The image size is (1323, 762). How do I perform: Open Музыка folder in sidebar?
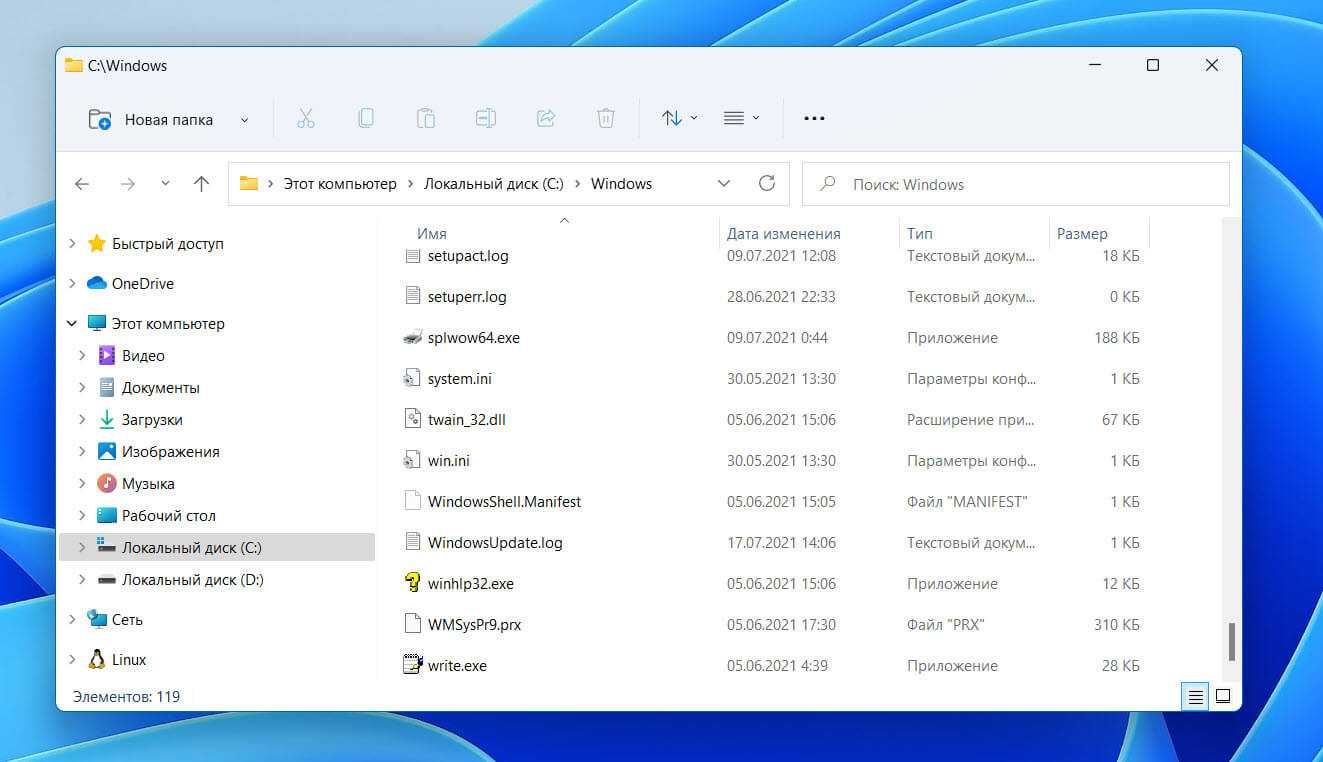coord(148,483)
